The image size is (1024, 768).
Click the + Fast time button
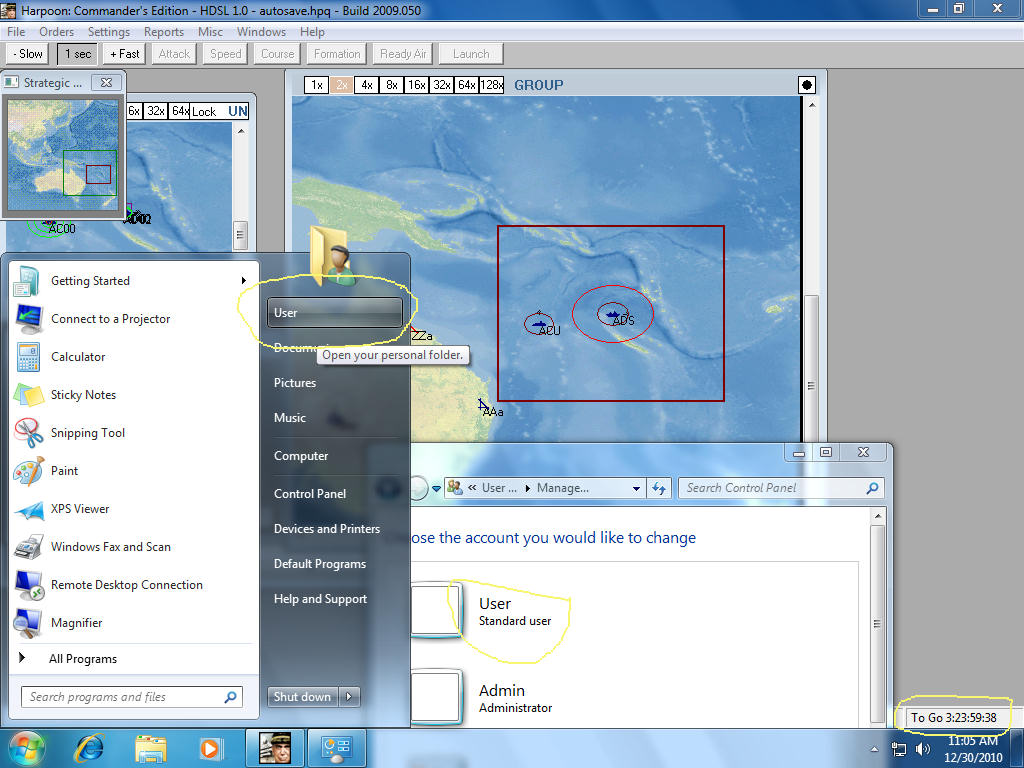coord(124,54)
